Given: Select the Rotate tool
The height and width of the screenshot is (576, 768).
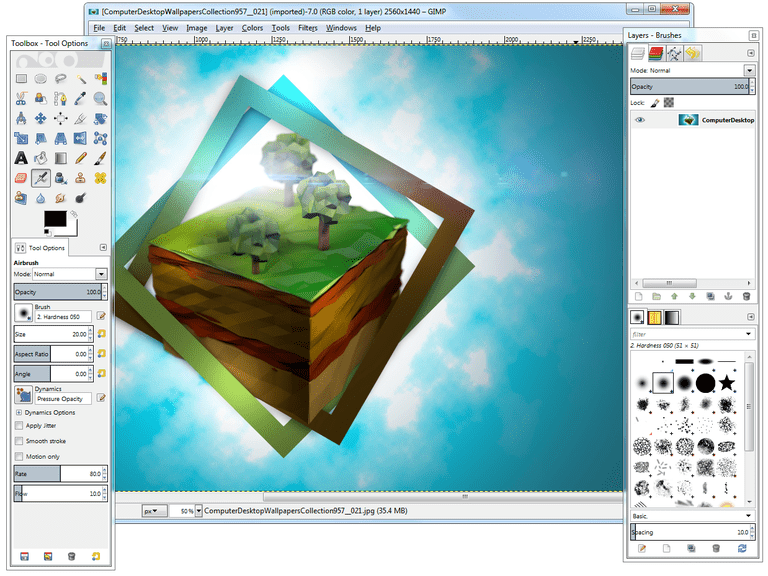Looking at the screenshot, I should tap(100, 119).
